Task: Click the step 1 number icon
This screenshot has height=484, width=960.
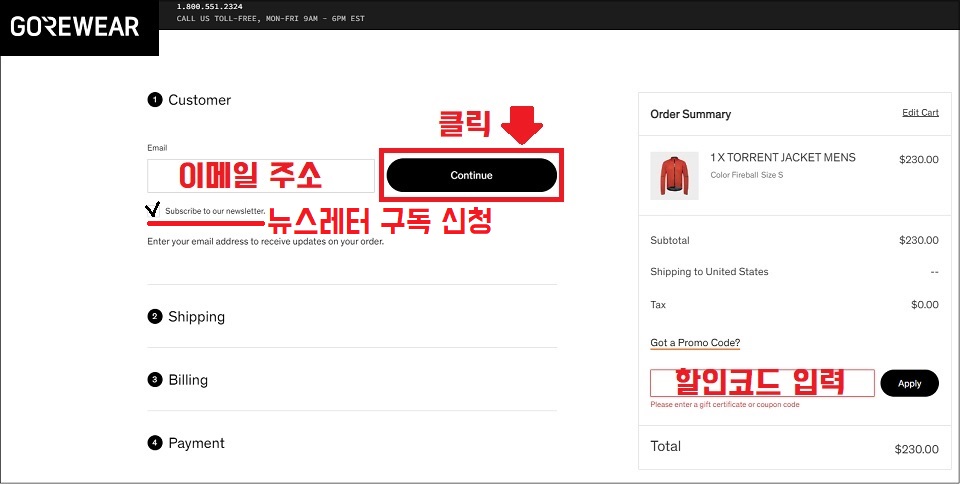Action: tap(155, 100)
